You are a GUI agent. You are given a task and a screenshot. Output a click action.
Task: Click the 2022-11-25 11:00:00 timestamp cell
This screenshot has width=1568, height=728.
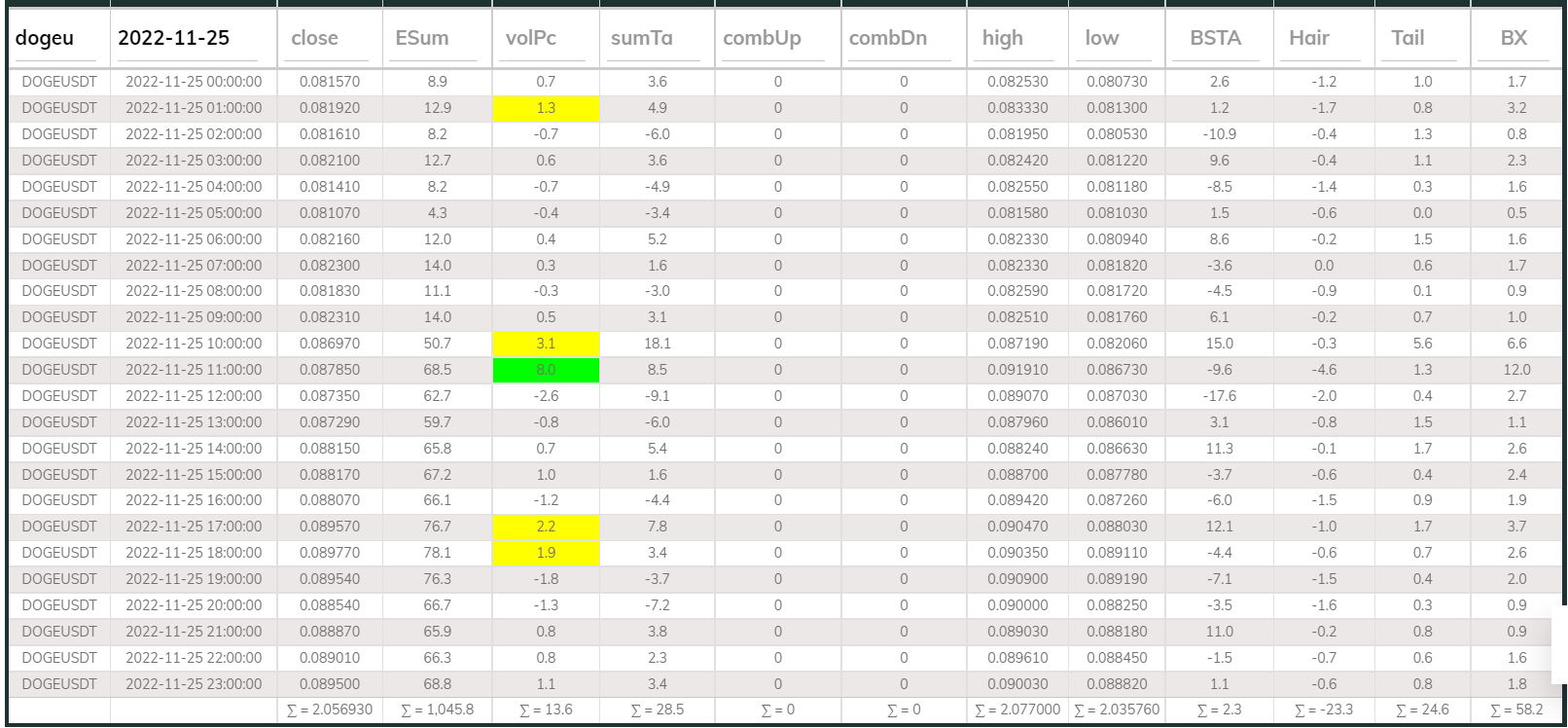coord(194,370)
